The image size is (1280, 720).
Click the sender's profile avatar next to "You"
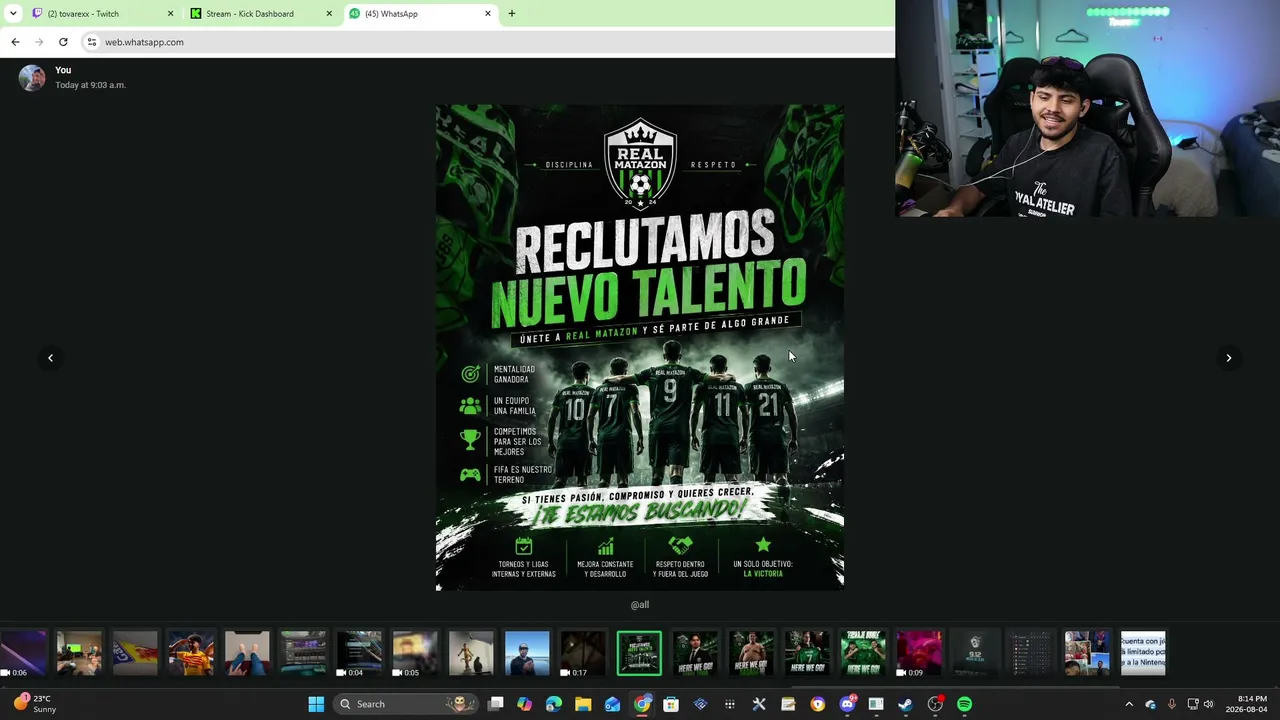tap(32, 78)
